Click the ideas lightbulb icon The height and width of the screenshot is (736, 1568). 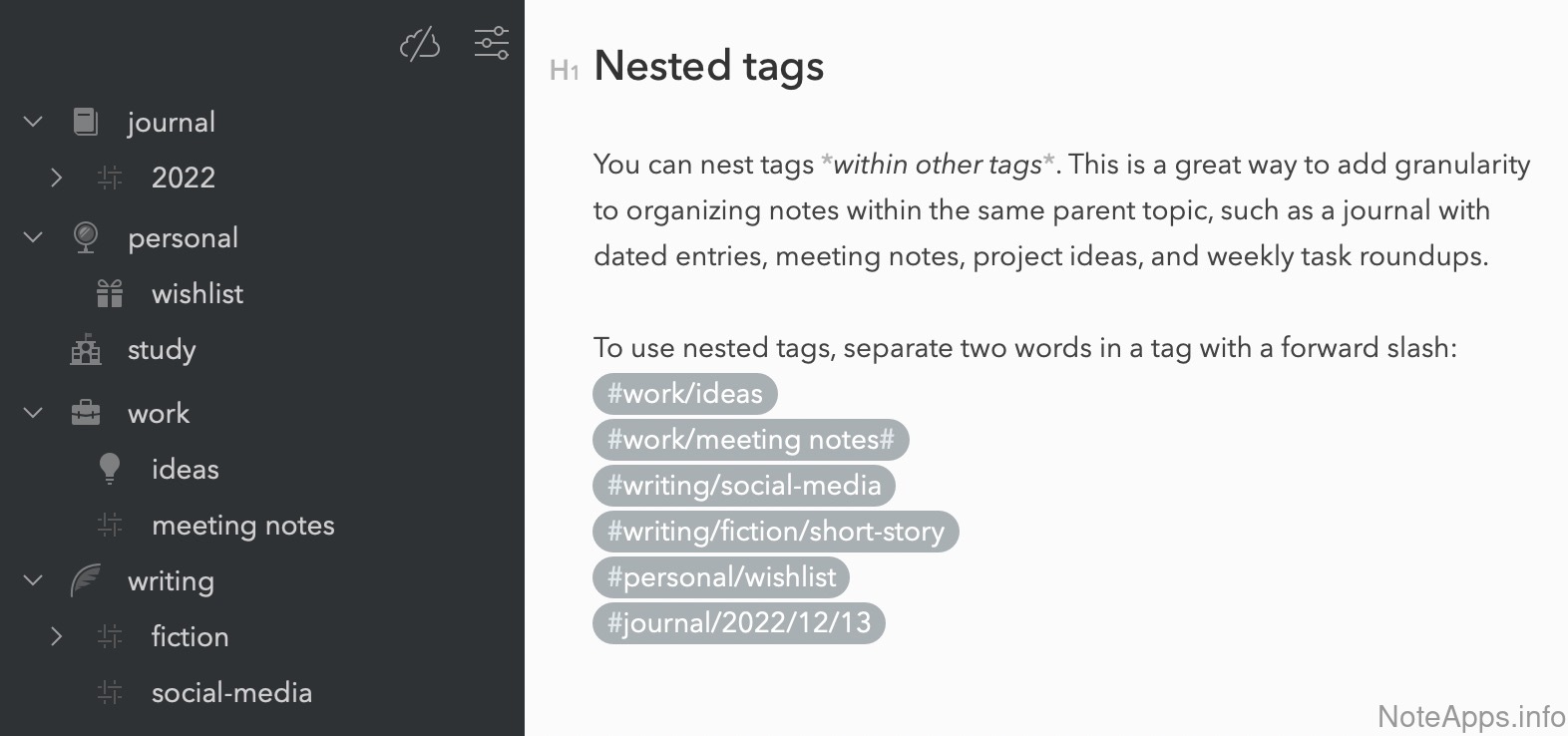click(110, 469)
